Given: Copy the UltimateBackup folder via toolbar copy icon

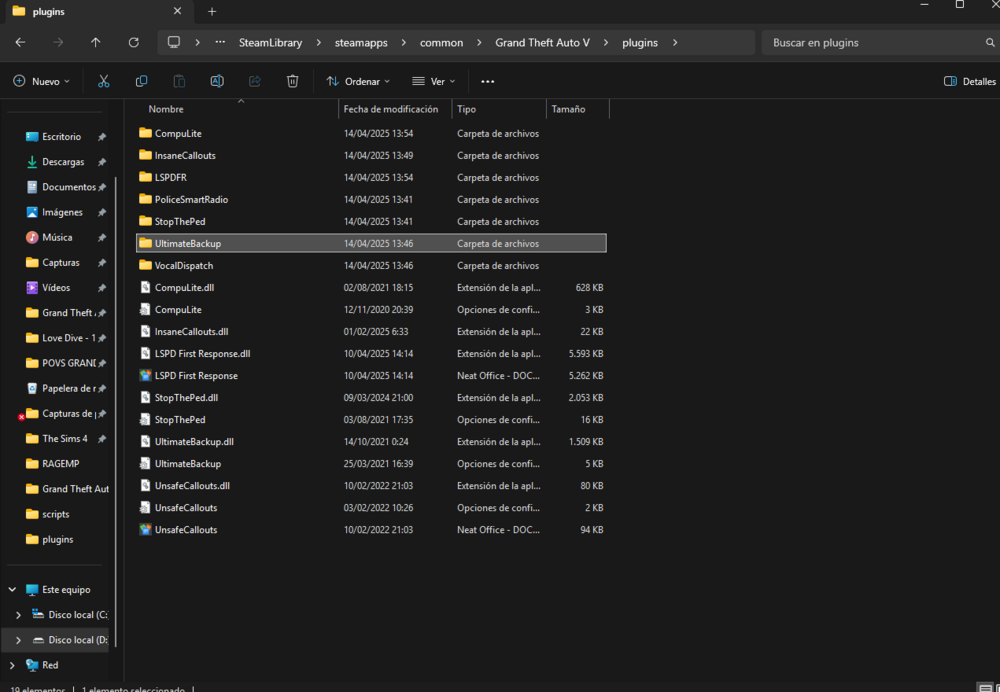Looking at the screenshot, I should 141,81.
